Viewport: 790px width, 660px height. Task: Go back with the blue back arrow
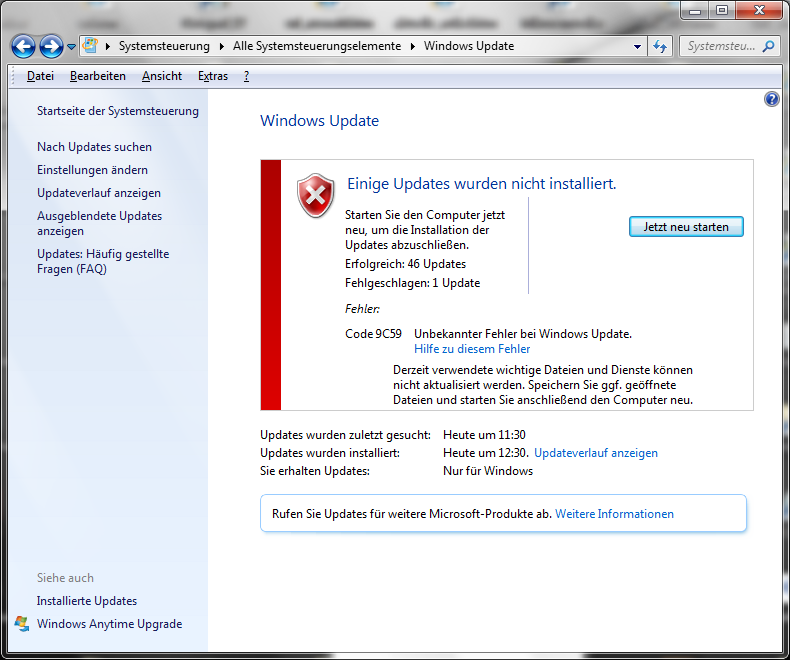tap(23, 46)
